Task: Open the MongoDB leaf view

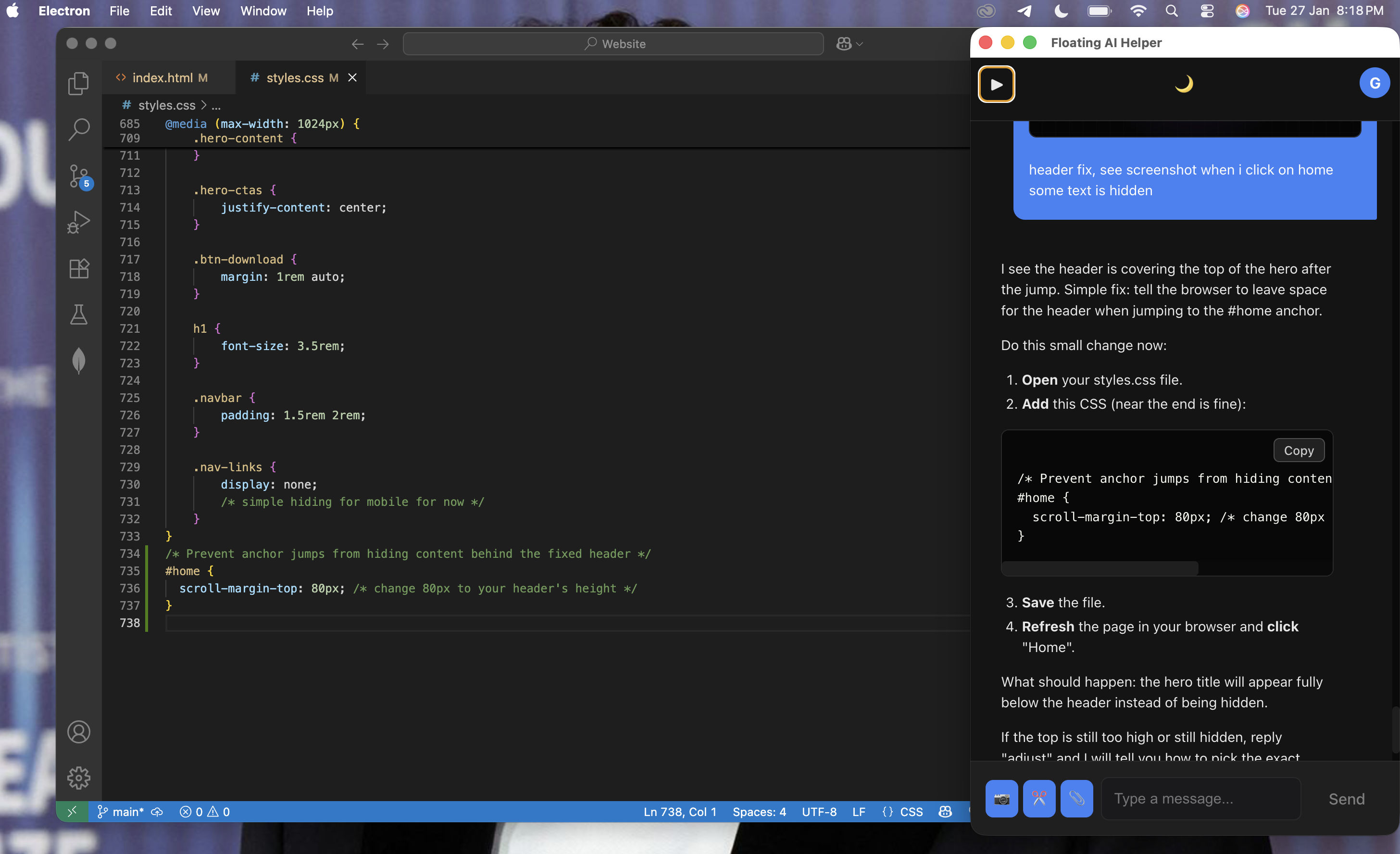Action: pos(78,360)
